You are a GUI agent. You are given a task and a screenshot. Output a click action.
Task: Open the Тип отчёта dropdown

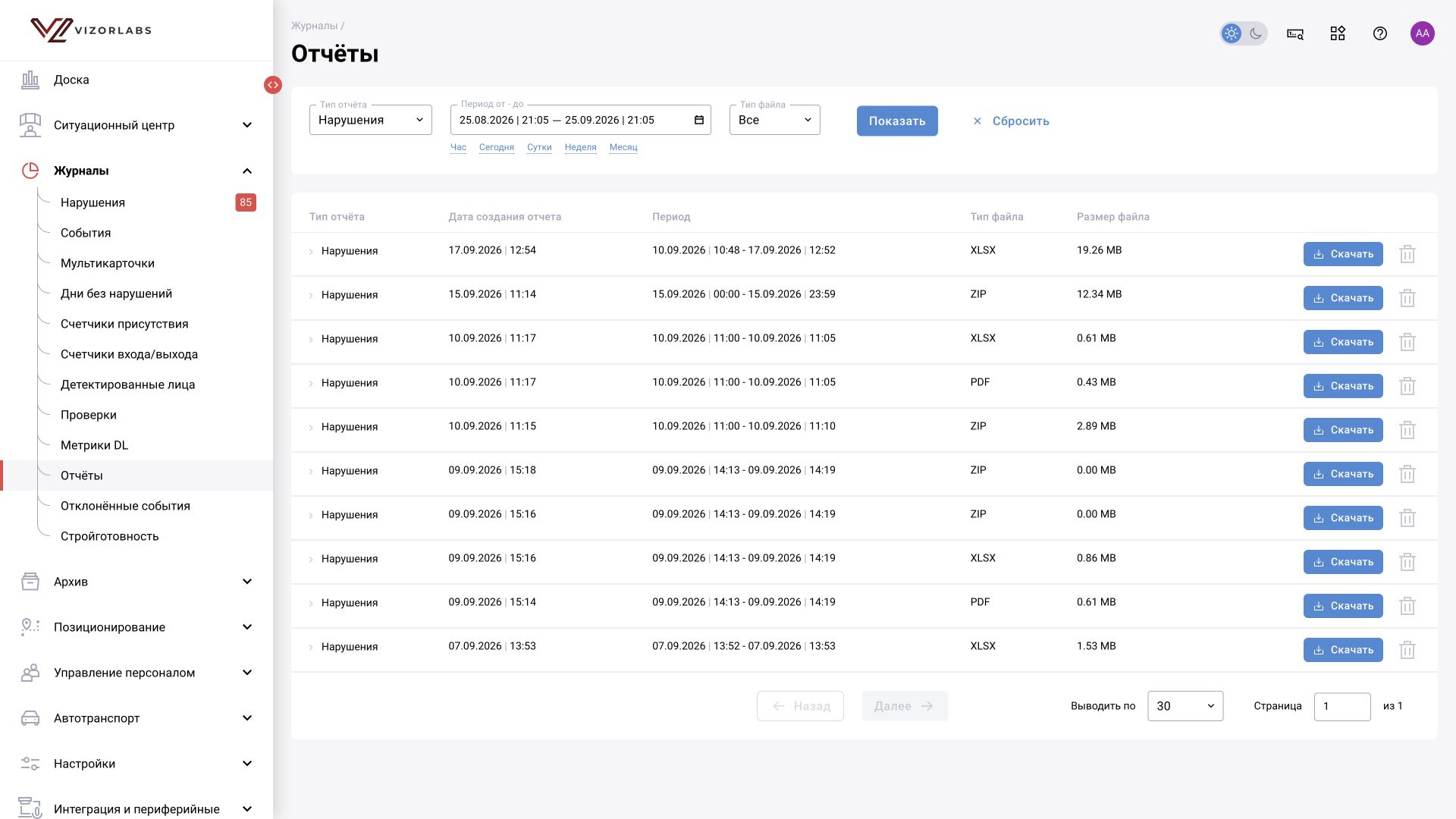coord(371,120)
